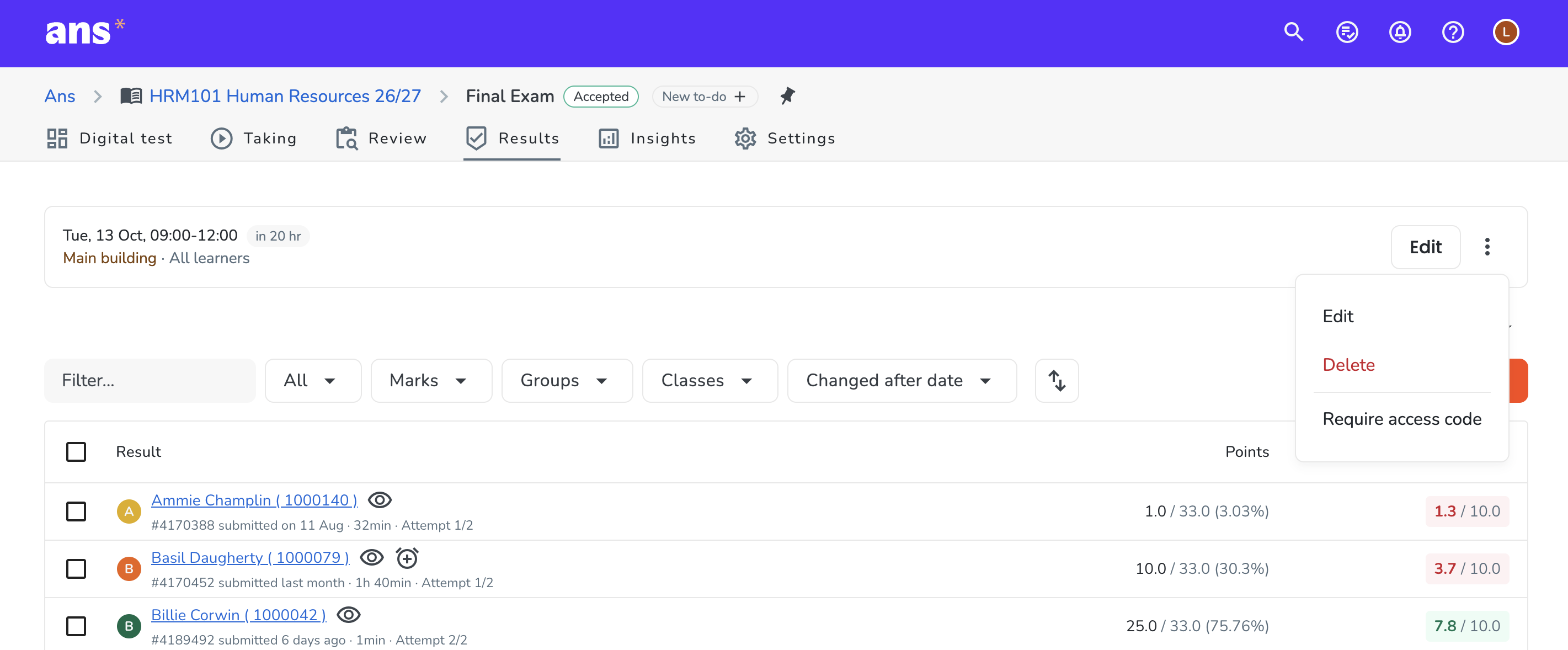Open the search magnifier in header
The image size is (1568, 650).
tap(1293, 32)
